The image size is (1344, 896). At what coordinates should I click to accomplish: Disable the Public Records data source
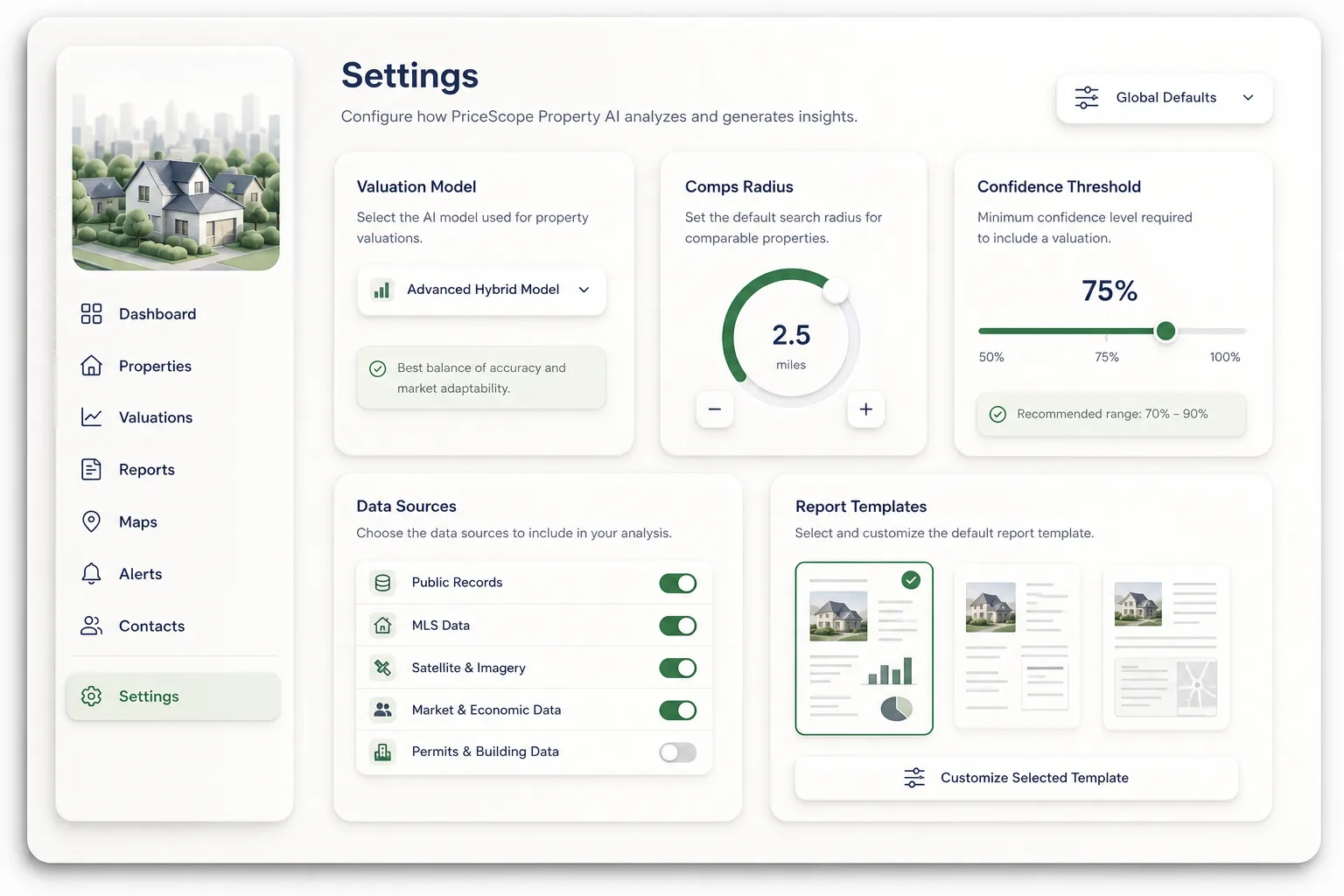click(x=678, y=583)
